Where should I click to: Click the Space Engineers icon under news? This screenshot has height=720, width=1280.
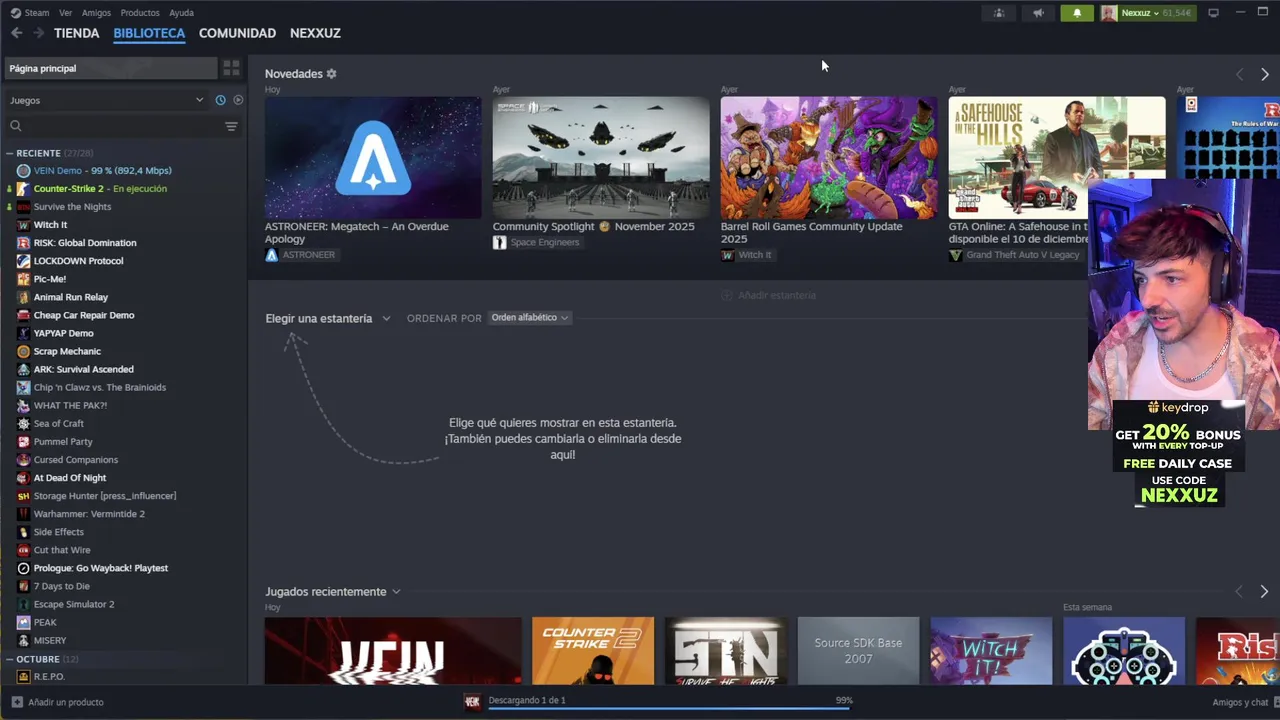[499, 242]
